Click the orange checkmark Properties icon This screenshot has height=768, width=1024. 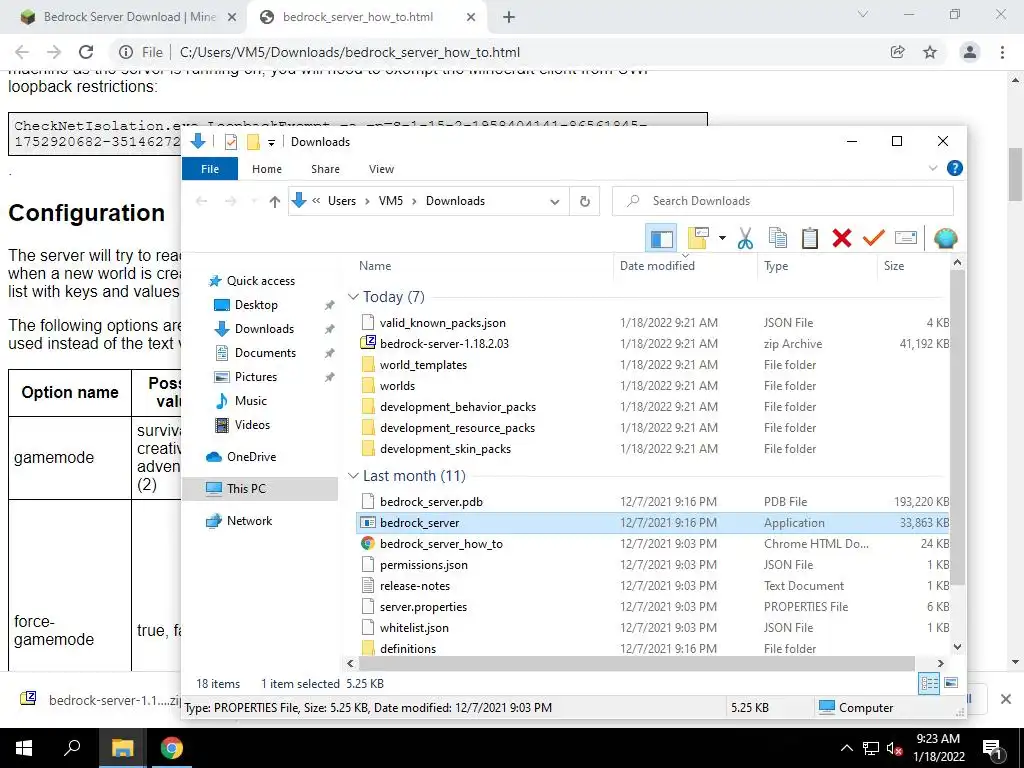874,238
